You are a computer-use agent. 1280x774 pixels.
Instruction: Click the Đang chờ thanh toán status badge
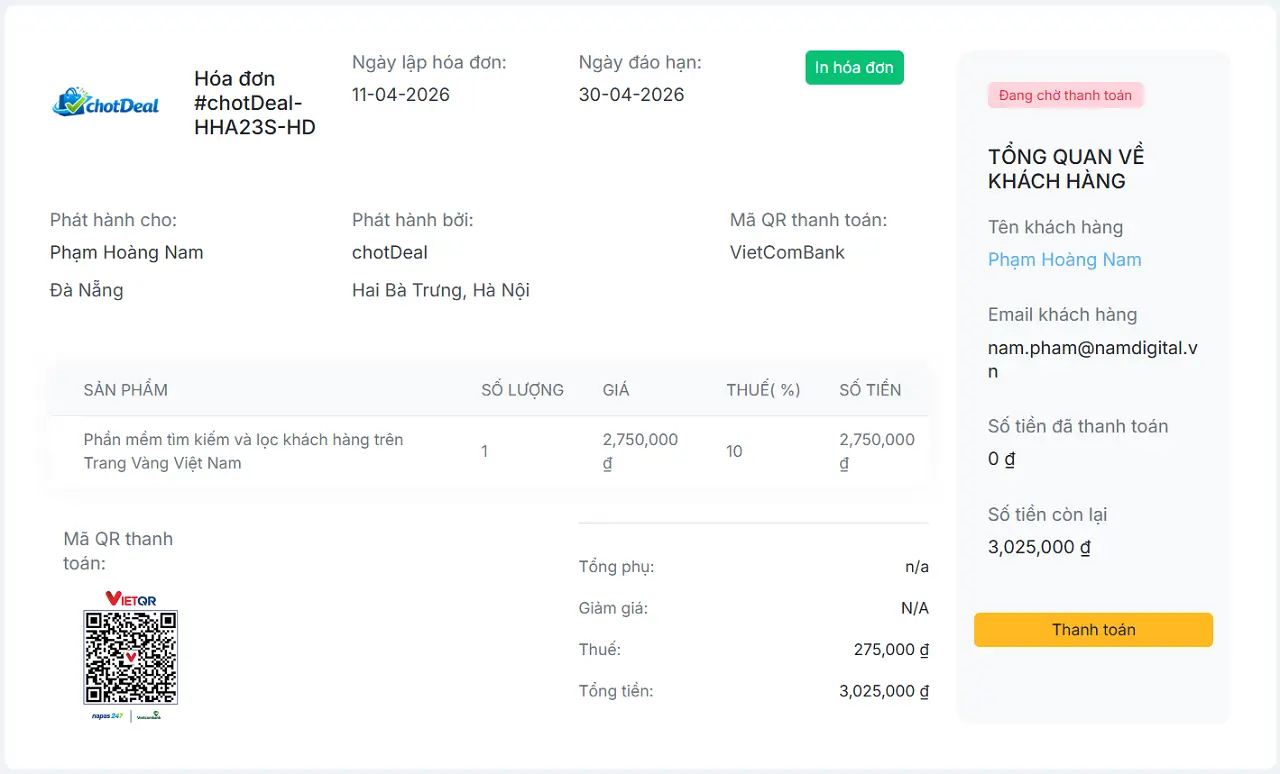(1065, 96)
